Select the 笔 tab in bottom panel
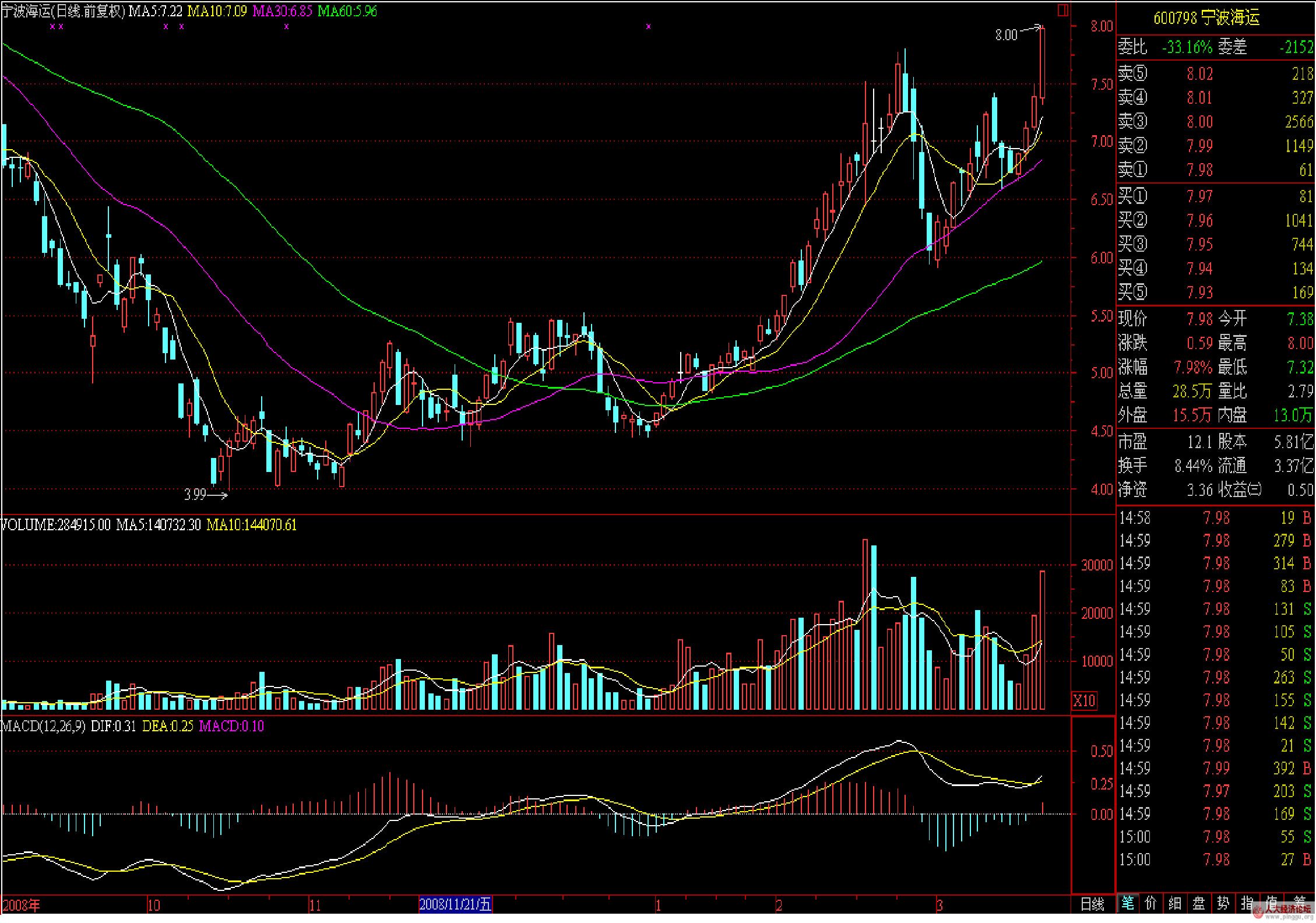The width and height of the screenshot is (1316, 923). click(1128, 903)
